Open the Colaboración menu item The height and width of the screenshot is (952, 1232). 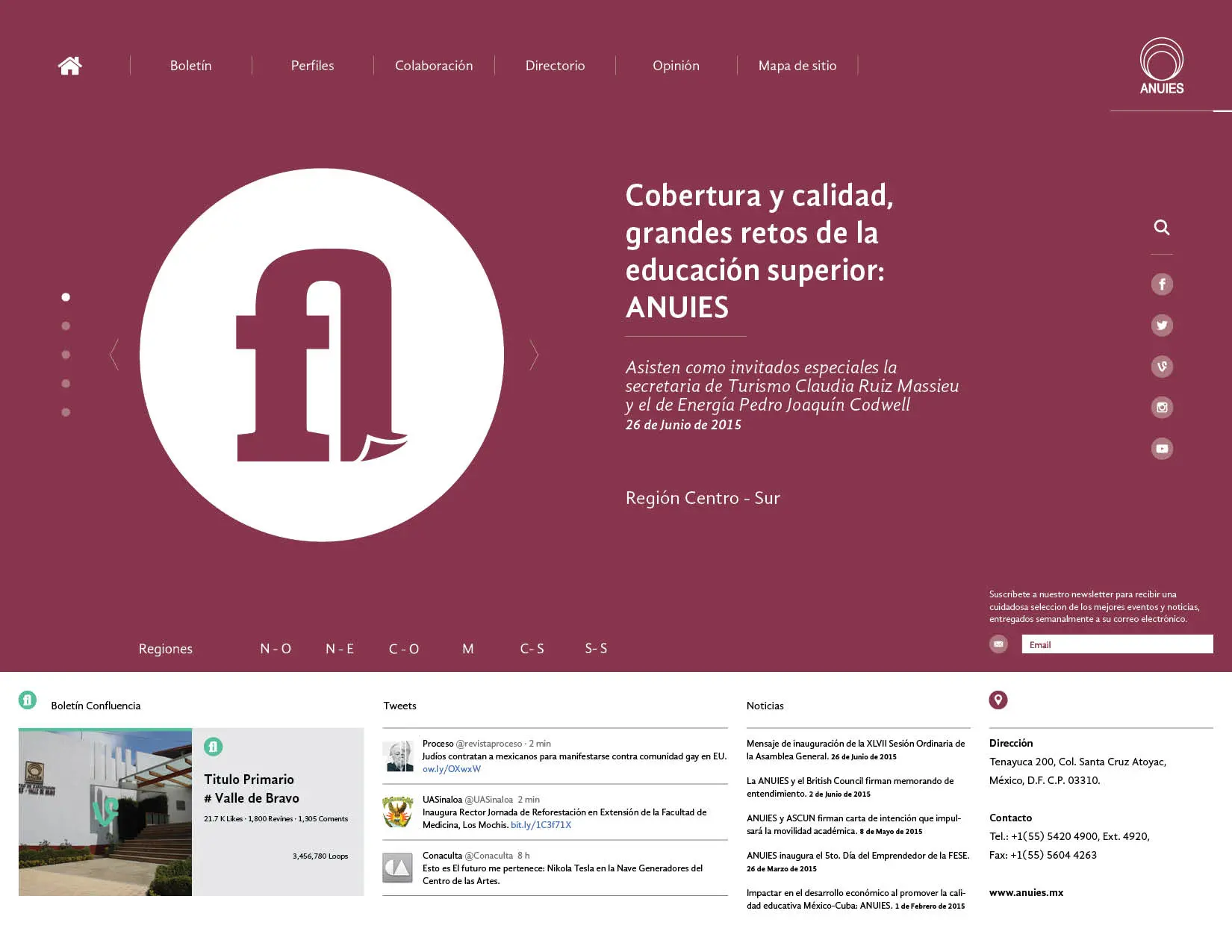point(434,66)
